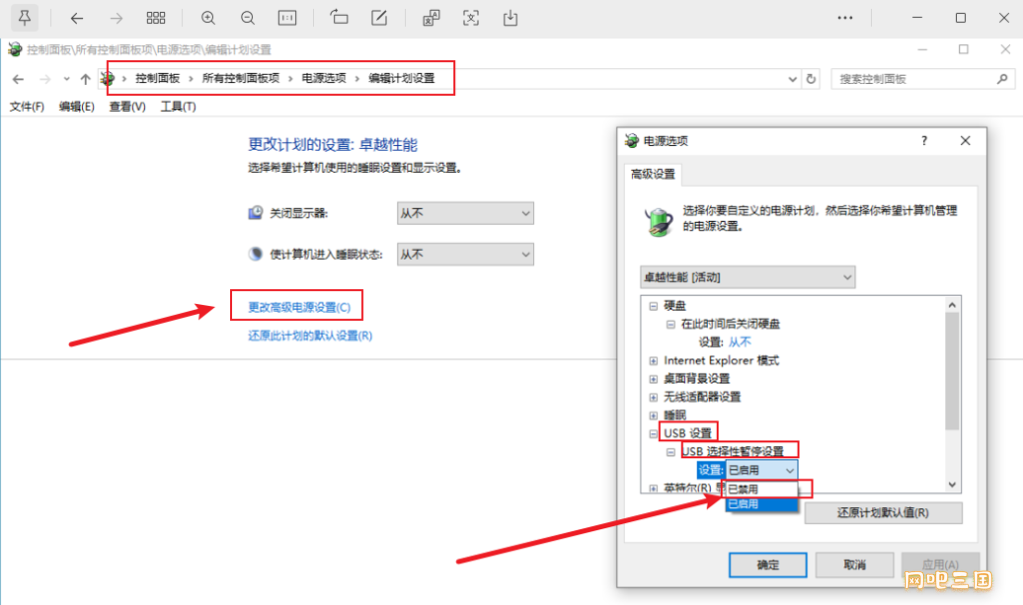Open the 文件(F) menu
Viewport: 1023px width, 605px height.
(x=26, y=106)
